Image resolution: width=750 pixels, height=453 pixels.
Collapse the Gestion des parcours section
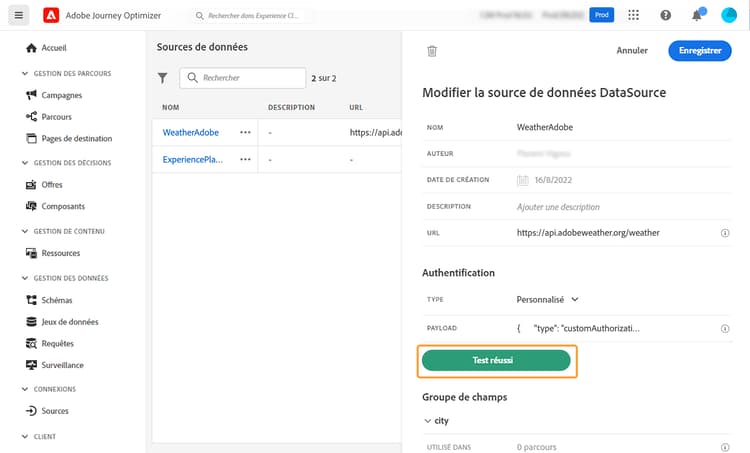tap(25, 73)
